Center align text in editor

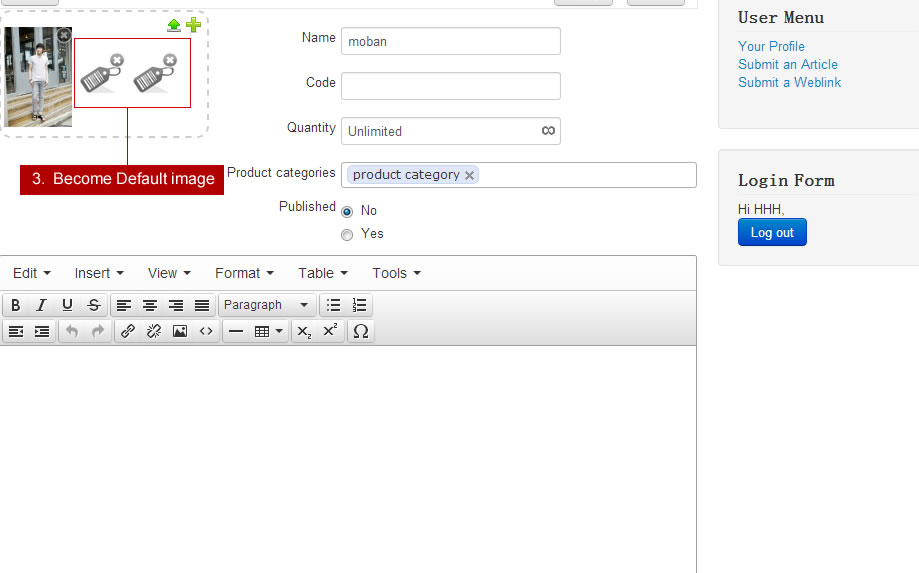[150, 305]
